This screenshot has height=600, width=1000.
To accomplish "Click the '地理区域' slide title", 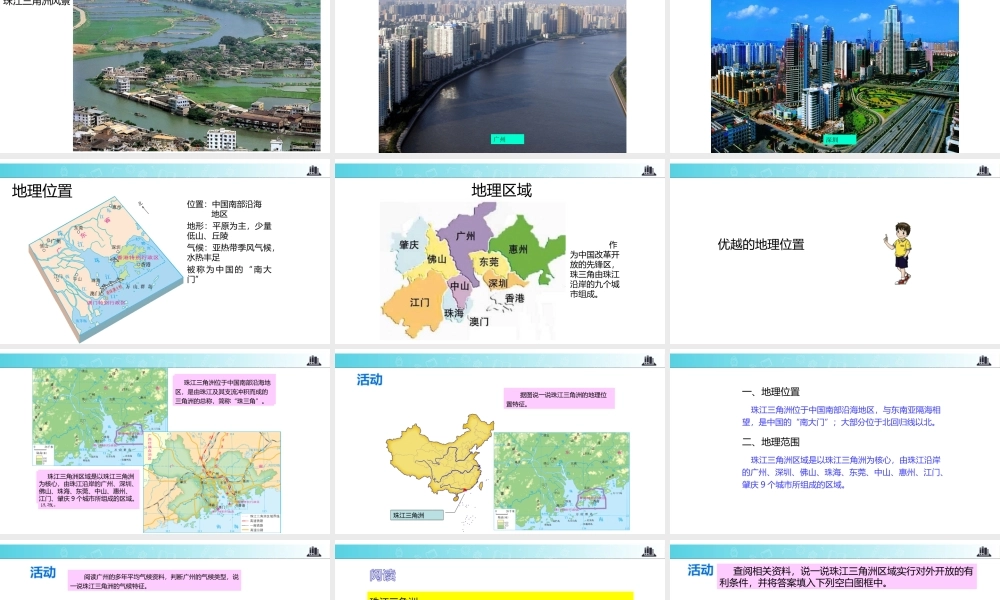I will tap(501, 190).
